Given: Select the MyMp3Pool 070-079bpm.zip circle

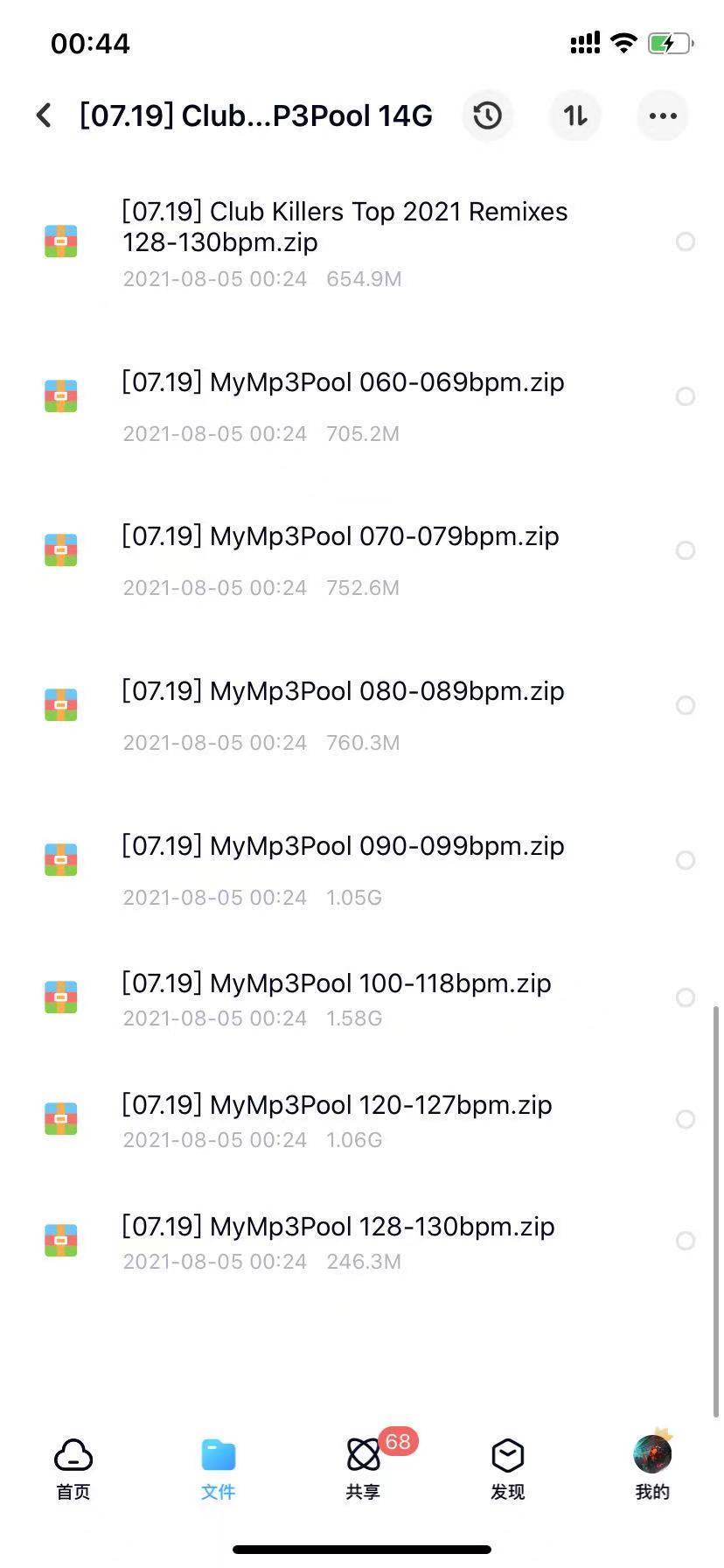Looking at the screenshot, I should coord(686,550).
